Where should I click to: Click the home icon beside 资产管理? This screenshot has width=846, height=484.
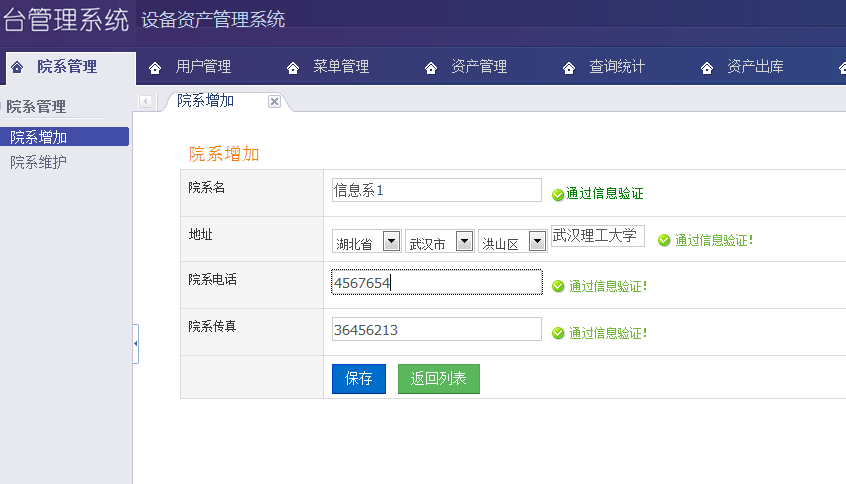[x=431, y=68]
